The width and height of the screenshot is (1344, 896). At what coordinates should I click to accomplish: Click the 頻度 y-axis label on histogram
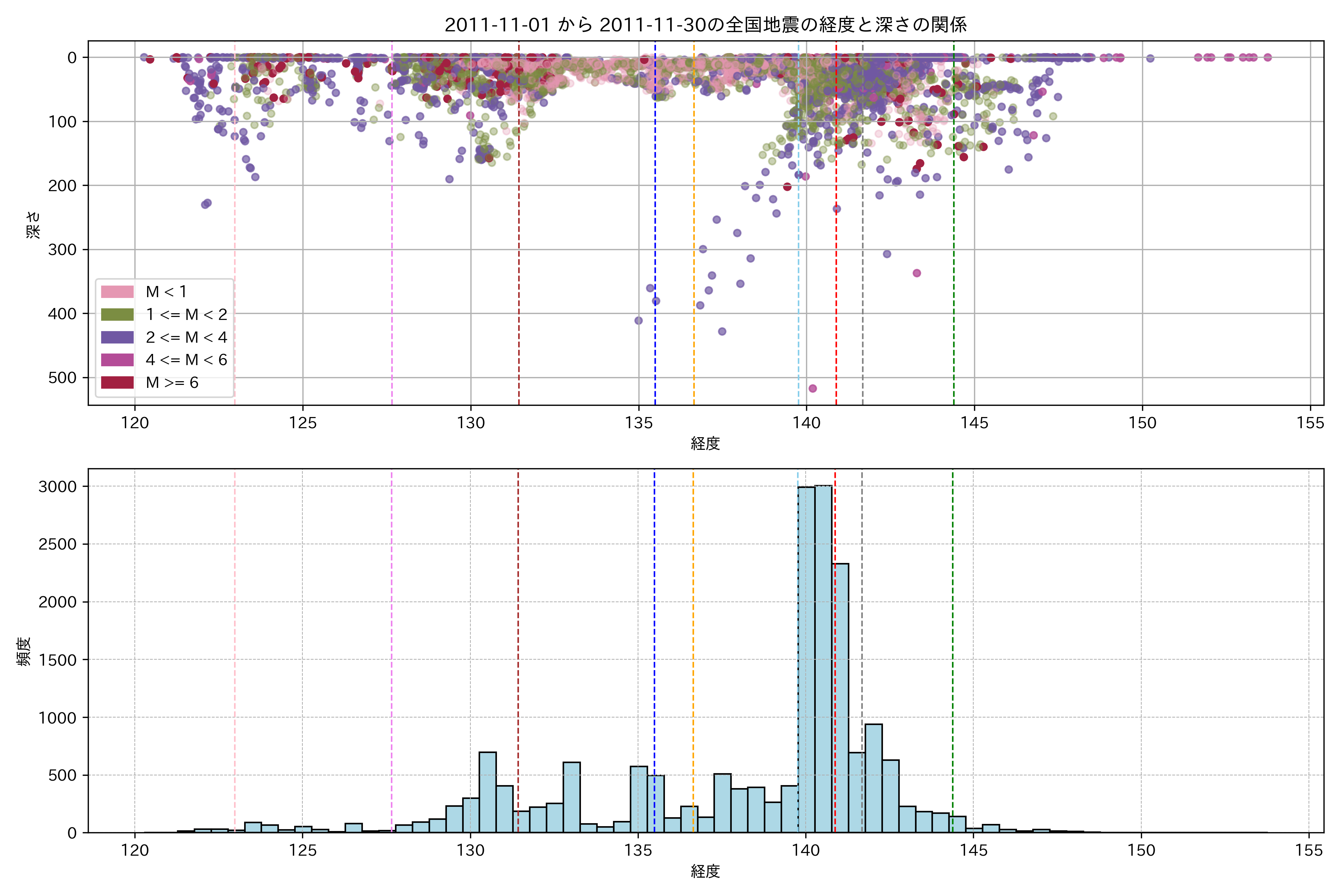point(24,651)
